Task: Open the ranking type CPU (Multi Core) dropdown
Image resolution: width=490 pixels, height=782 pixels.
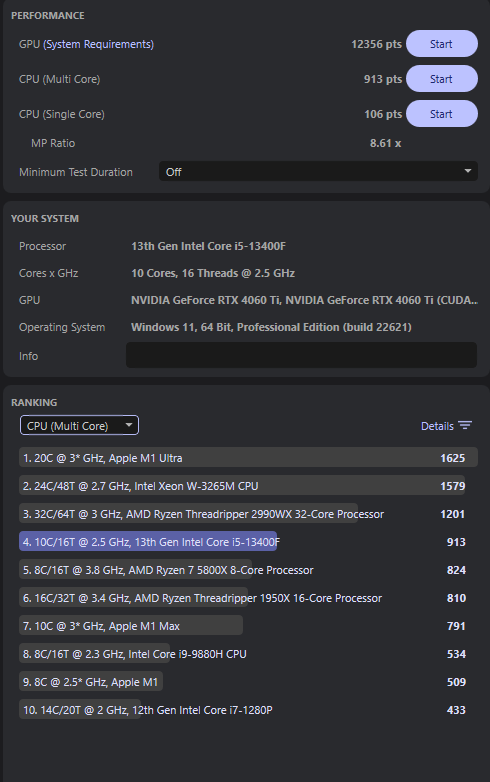Action: tap(79, 425)
